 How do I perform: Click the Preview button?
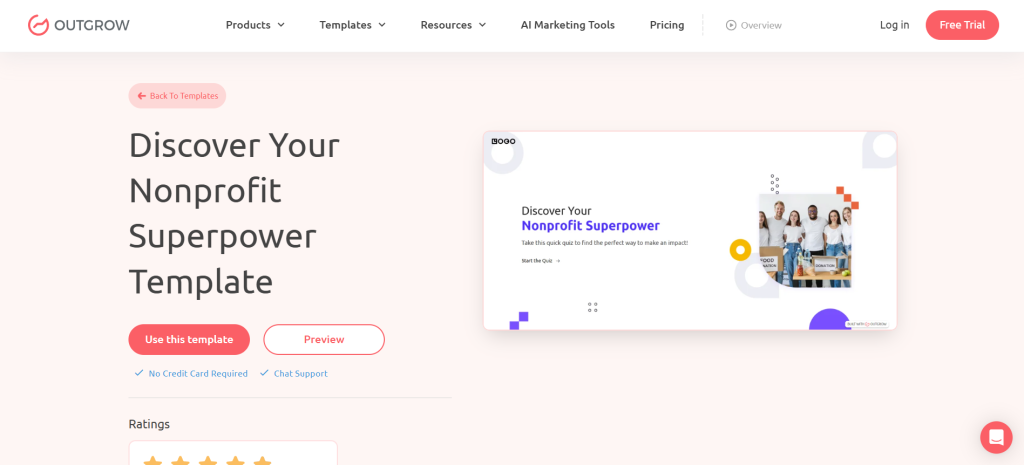[324, 339]
